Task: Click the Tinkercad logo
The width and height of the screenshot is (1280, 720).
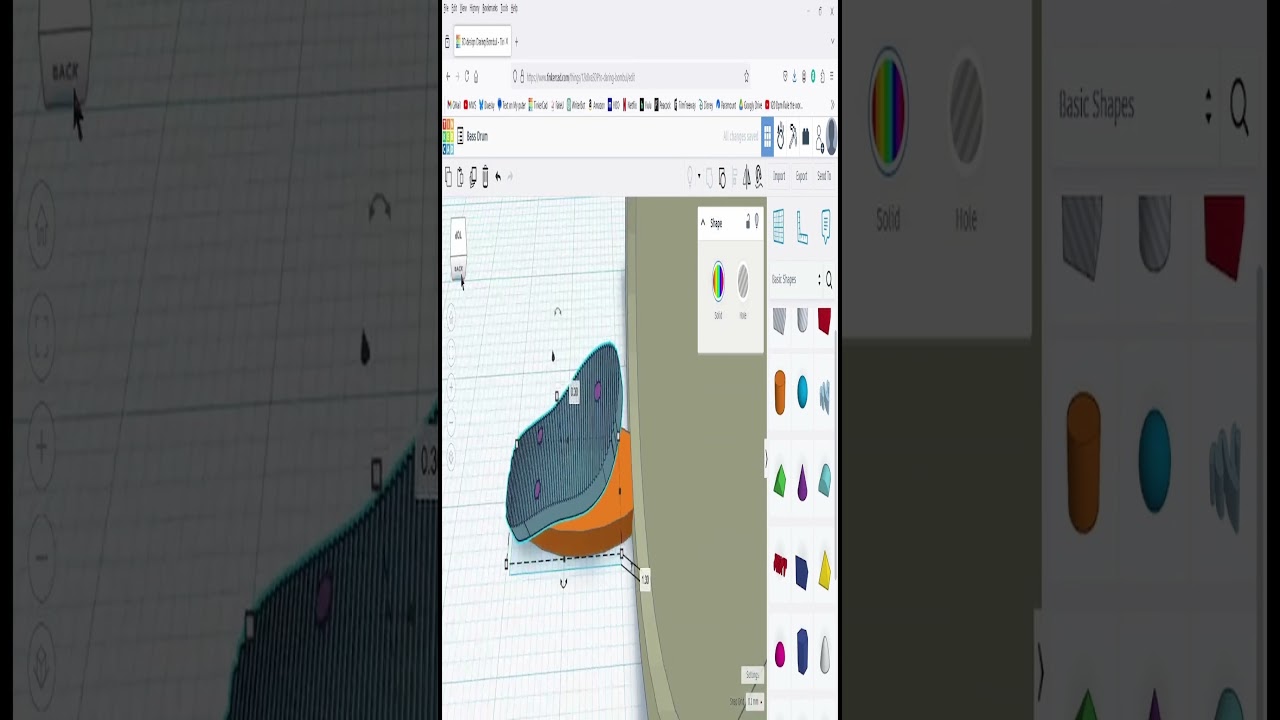Action: (448, 136)
